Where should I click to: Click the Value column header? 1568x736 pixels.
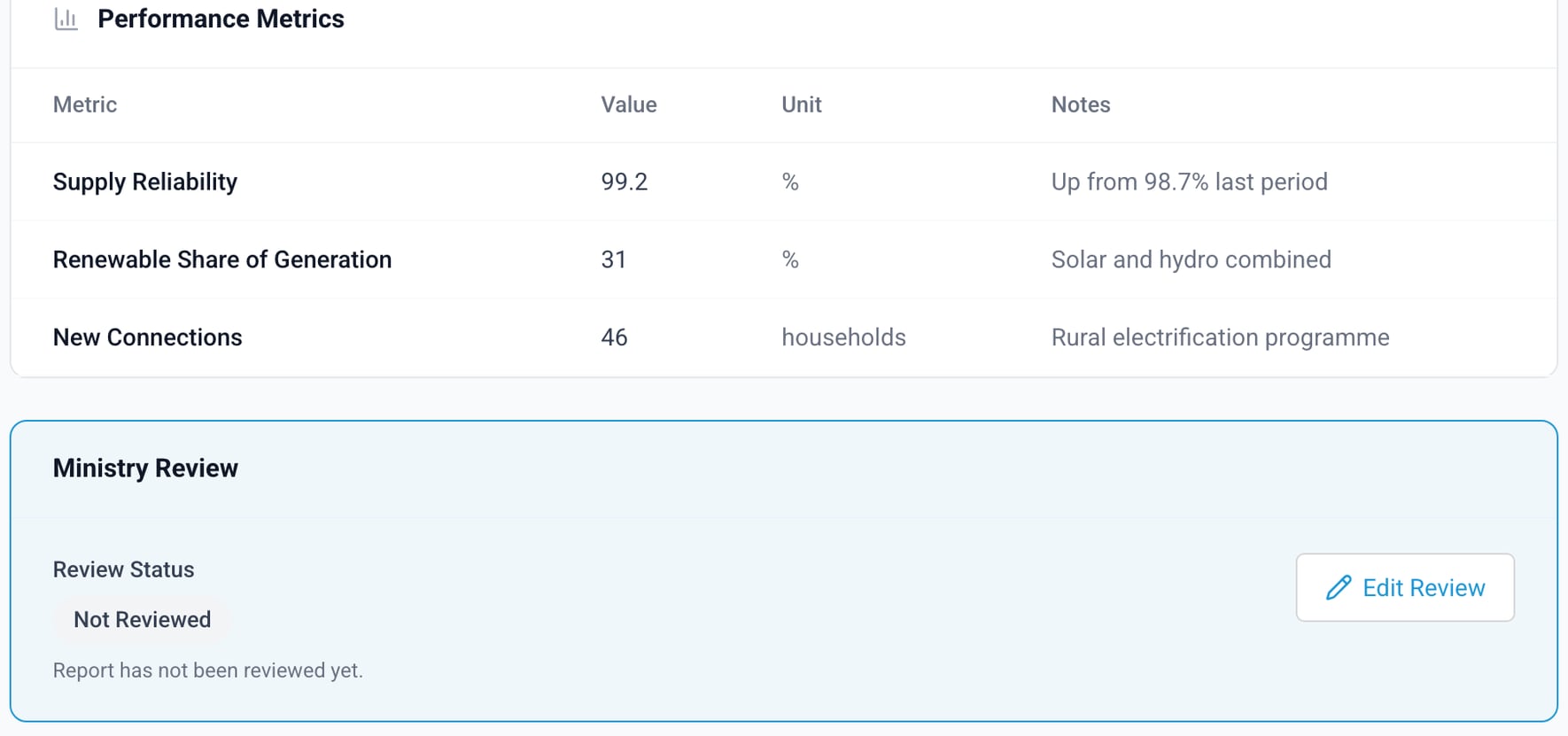click(x=629, y=105)
